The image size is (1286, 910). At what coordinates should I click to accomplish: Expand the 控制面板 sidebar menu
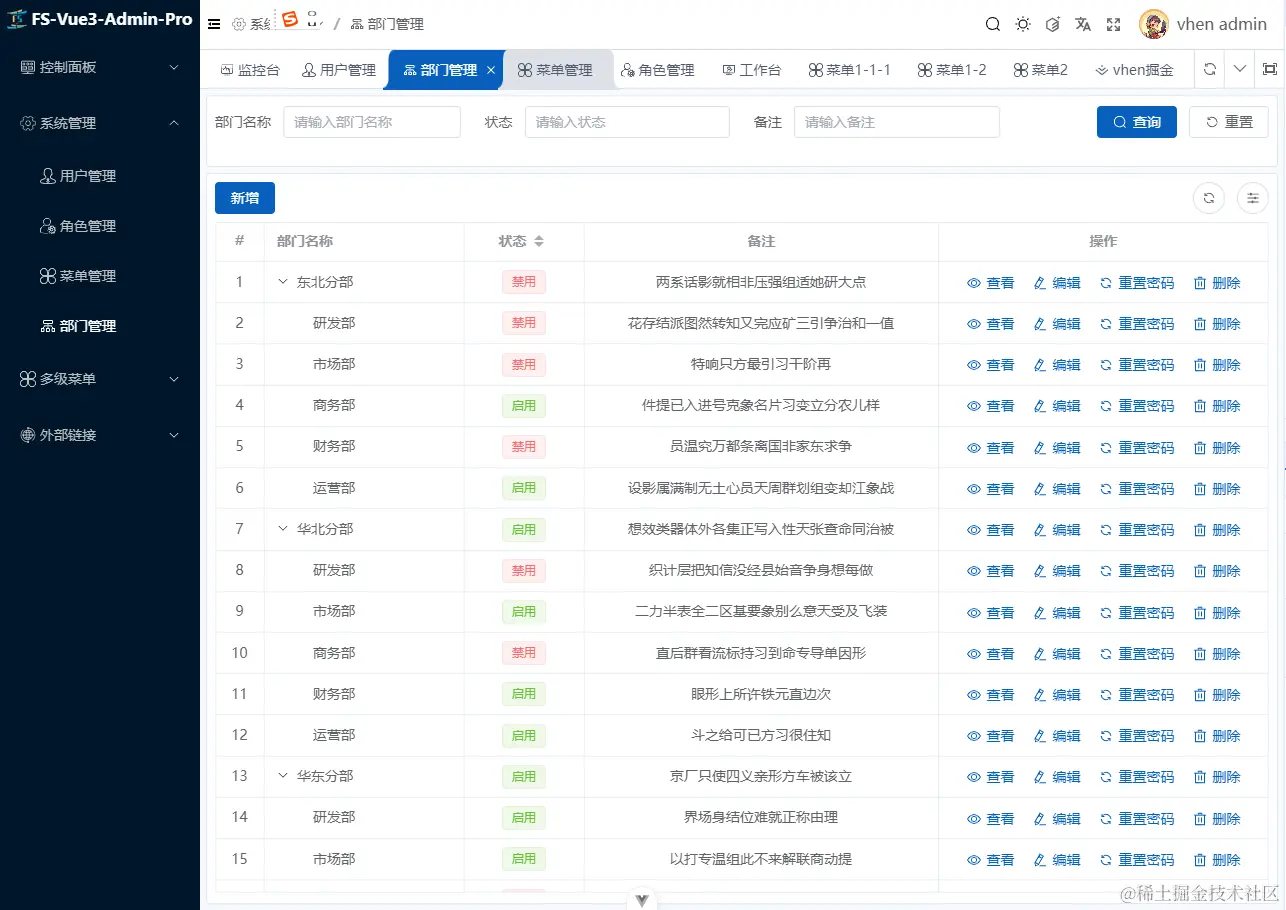pyautogui.click(x=100, y=67)
